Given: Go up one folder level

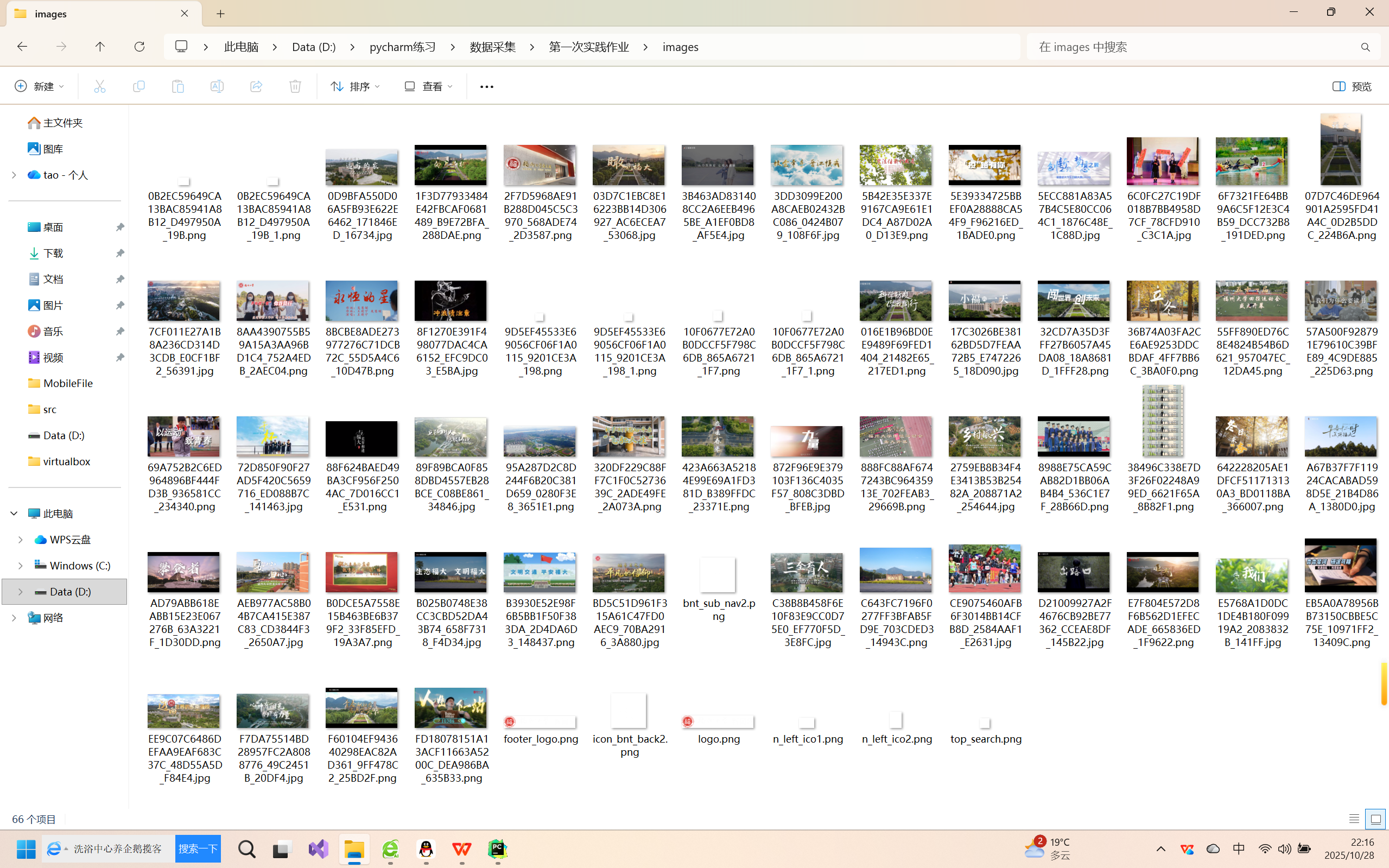Looking at the screenshot, I should (x=100, y=47).
